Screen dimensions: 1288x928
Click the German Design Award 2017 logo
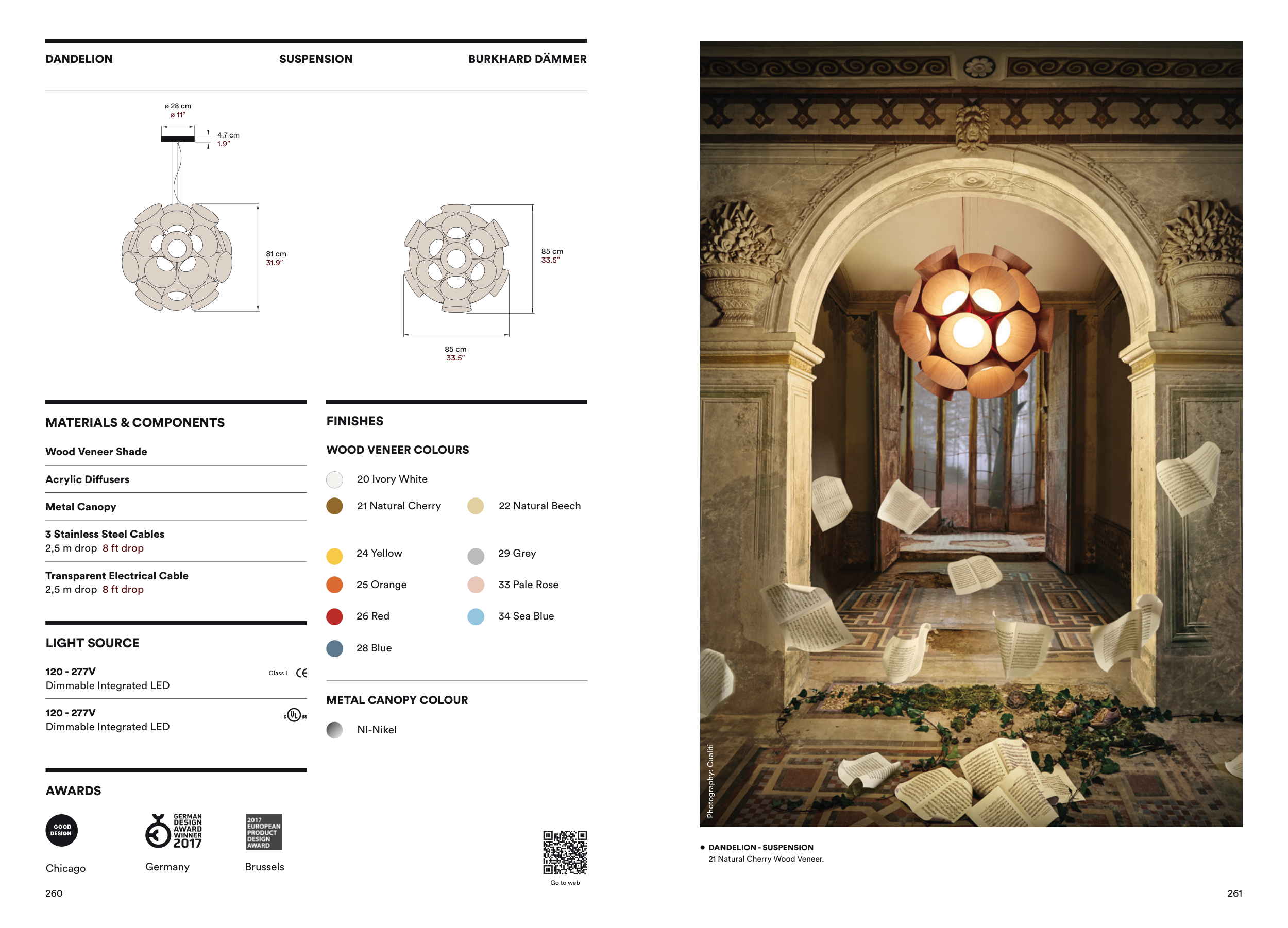click(173, 831)
